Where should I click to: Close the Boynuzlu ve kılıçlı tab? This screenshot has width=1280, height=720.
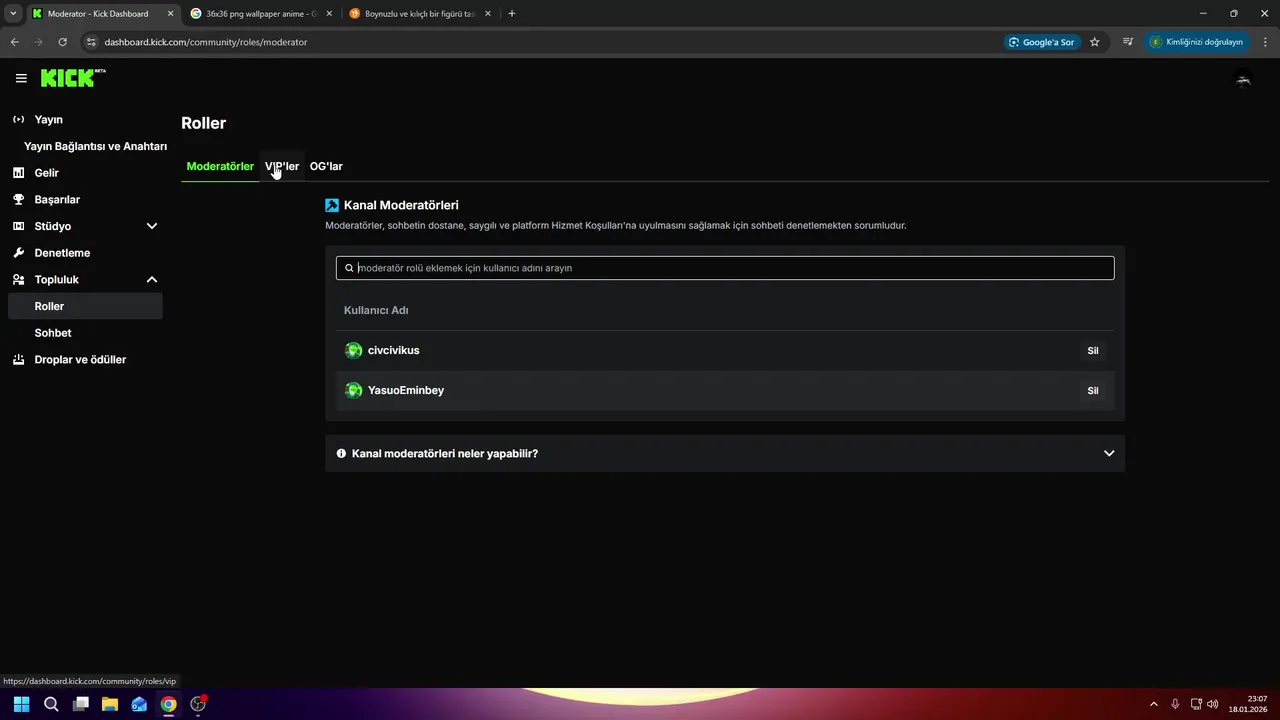pos(488,14)
